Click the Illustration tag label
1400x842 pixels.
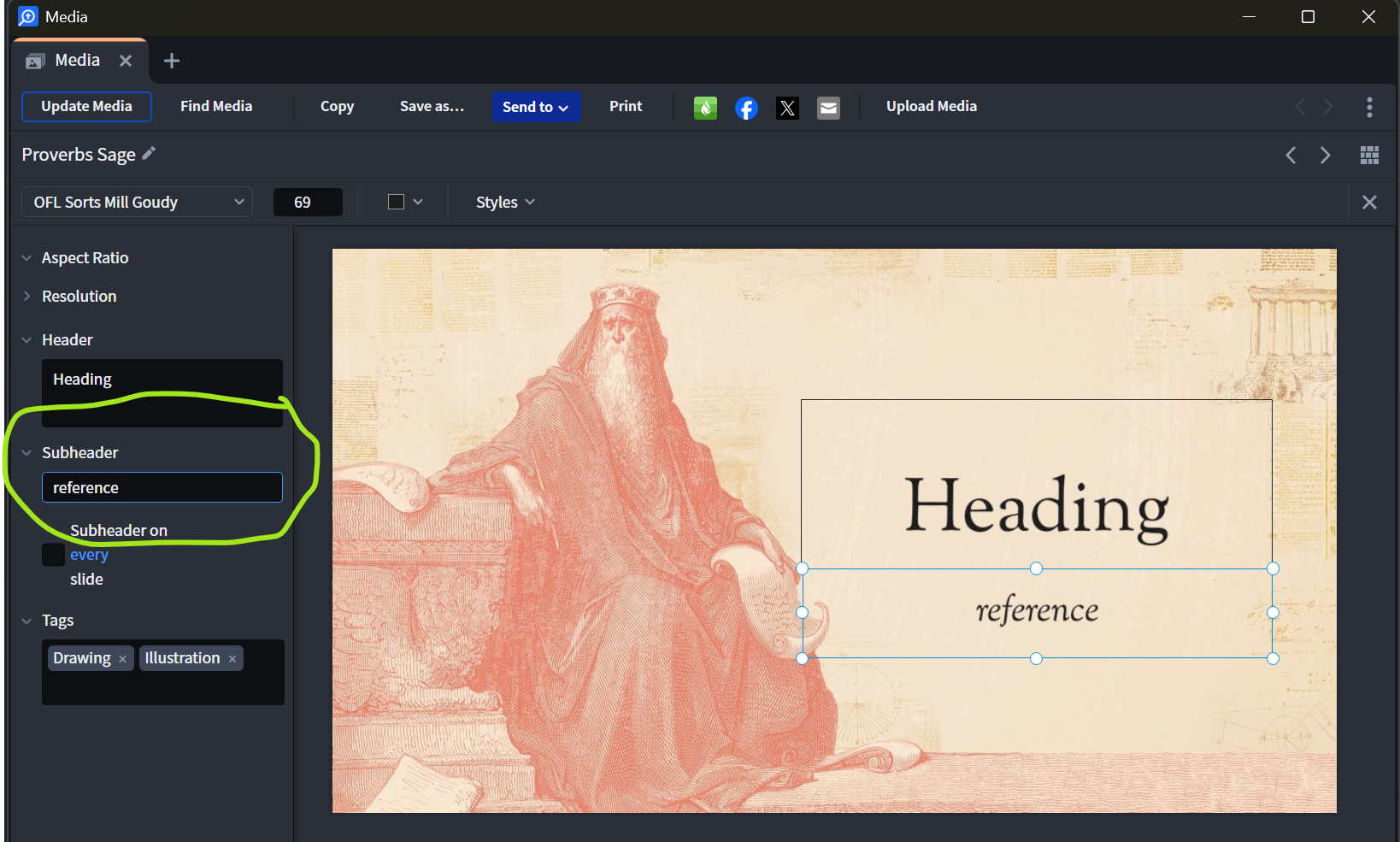pyautogui.click(x=182, y=658)
